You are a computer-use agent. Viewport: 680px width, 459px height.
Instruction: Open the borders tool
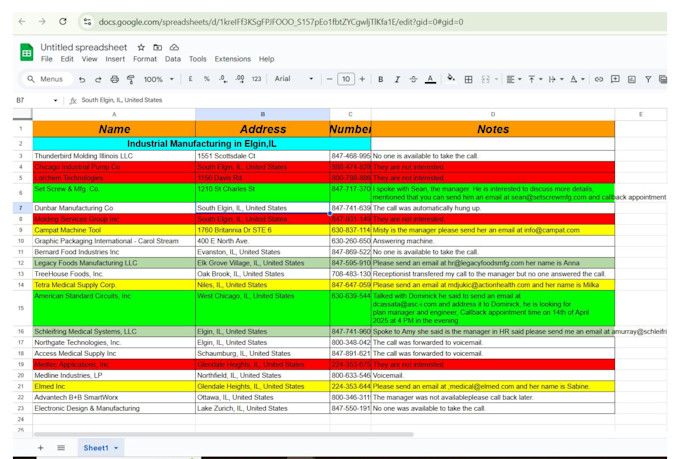point(468,79)
